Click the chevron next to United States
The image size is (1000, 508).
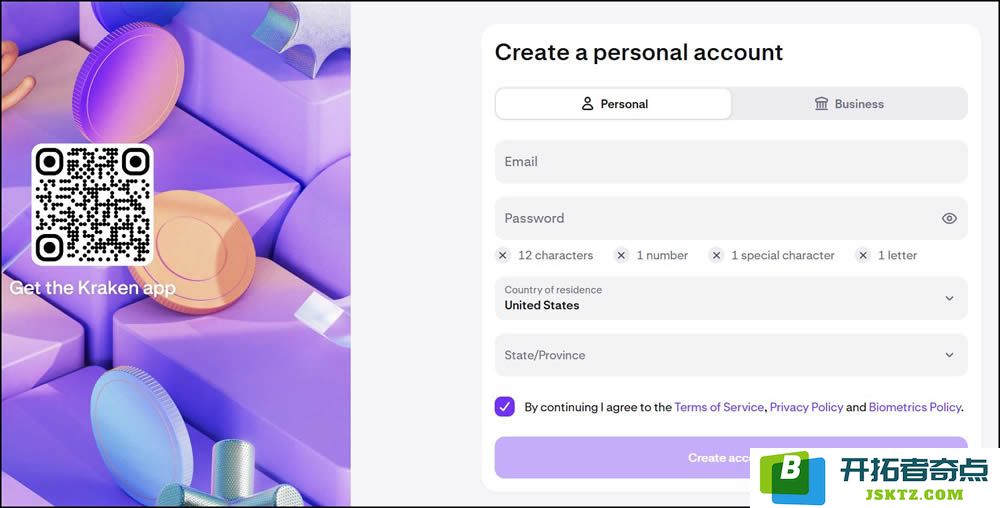tap(949, 298)
